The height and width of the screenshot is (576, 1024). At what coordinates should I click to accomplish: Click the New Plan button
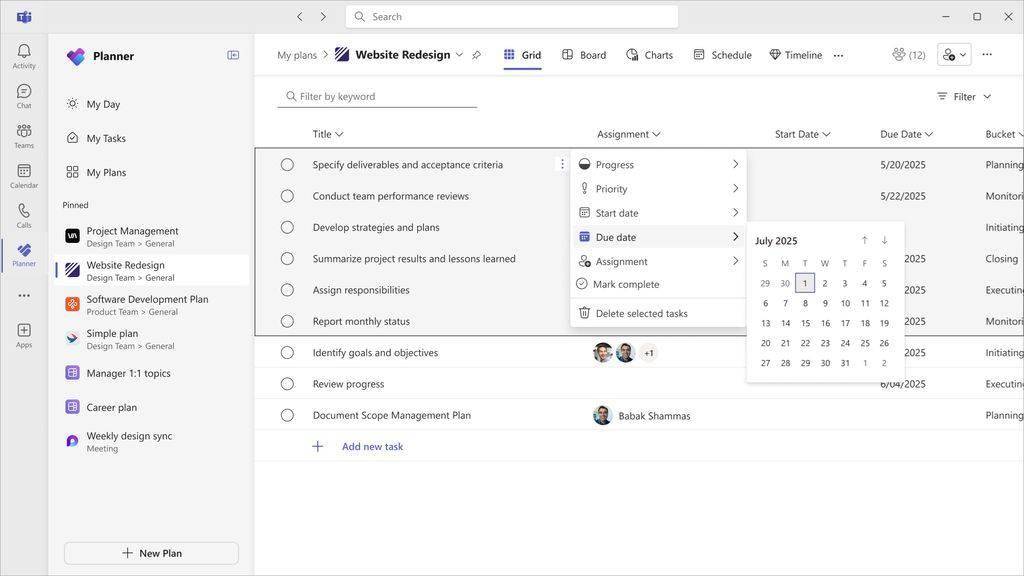[152, 553]
